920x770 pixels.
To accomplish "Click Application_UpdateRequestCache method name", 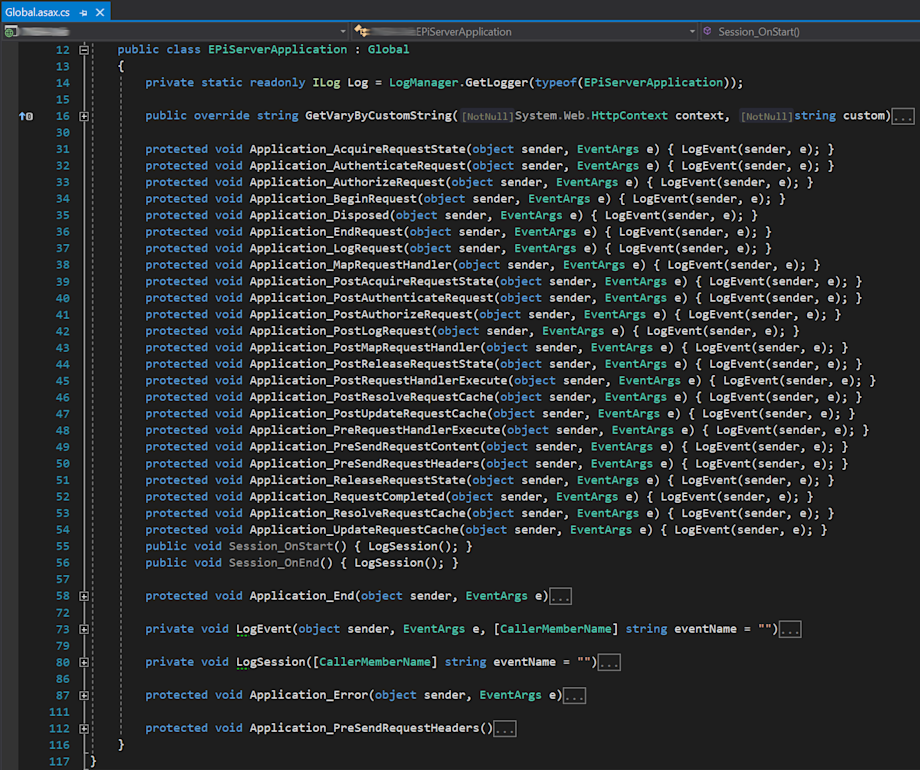I will tap(354, 530).
